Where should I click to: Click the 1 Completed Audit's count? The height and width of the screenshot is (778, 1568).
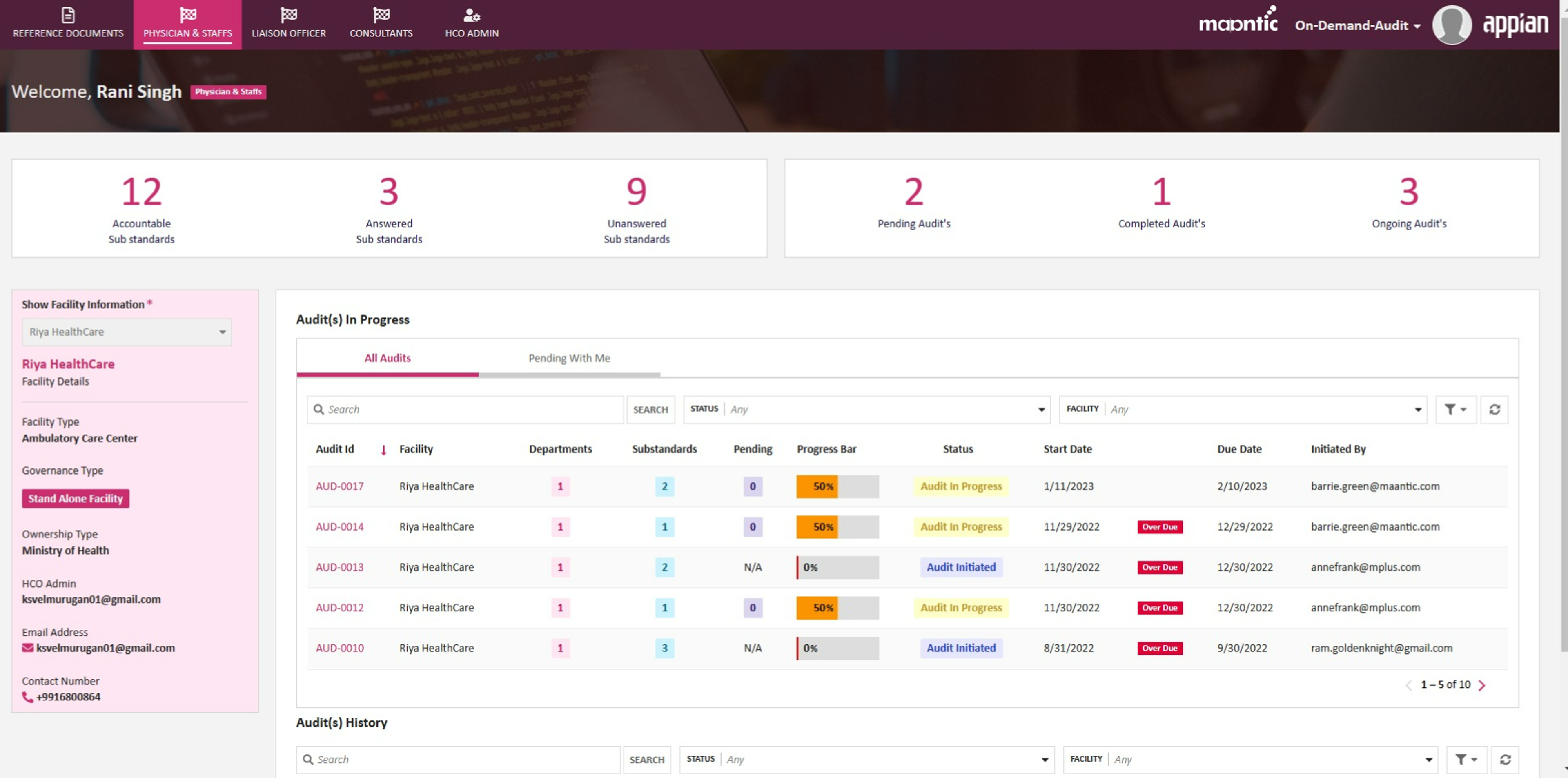1161,192
